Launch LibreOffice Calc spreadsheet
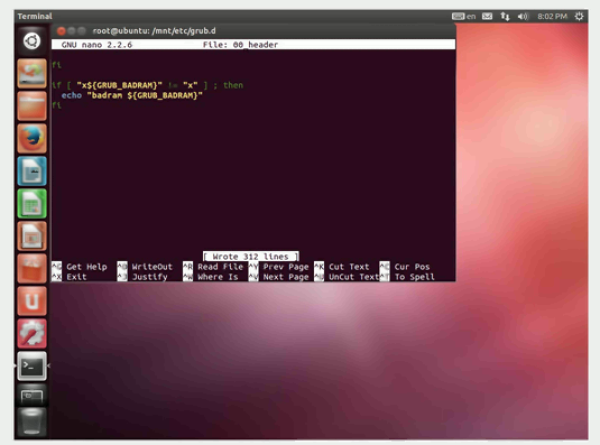The height and width of the screenshot is (445, 600). pos(32,203)
